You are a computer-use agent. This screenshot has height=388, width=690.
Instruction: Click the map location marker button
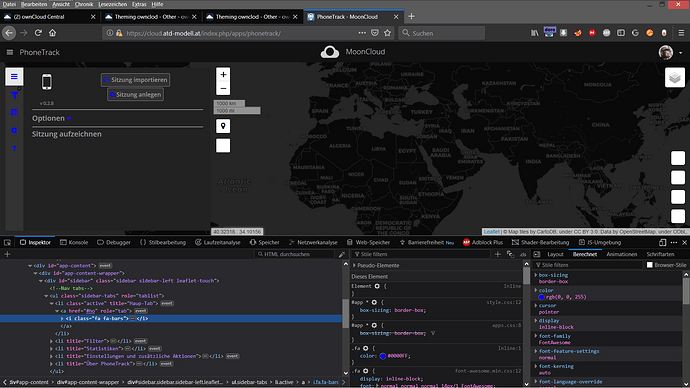coord(223,126)
